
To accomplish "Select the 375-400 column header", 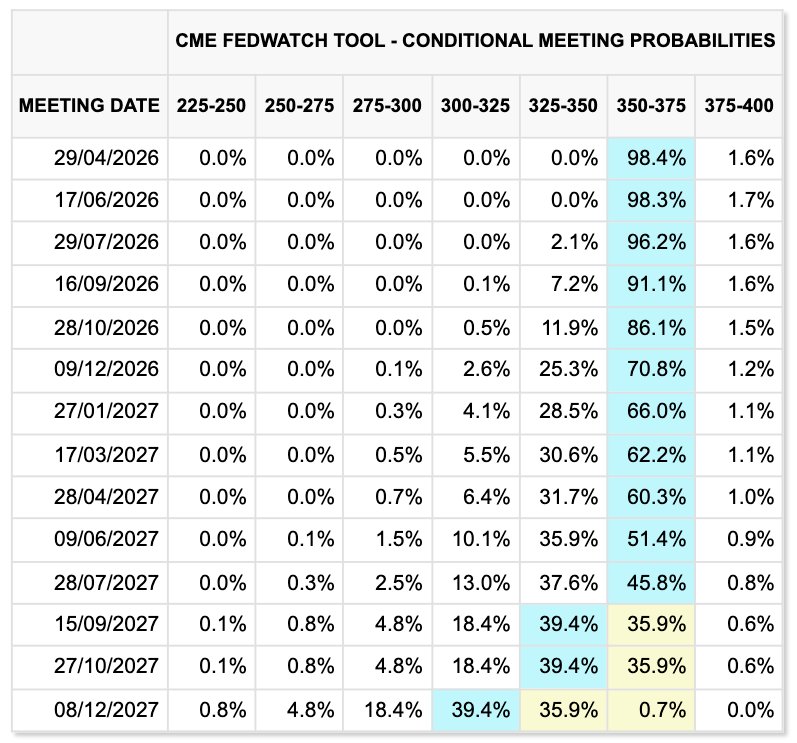I will point(739,105).
